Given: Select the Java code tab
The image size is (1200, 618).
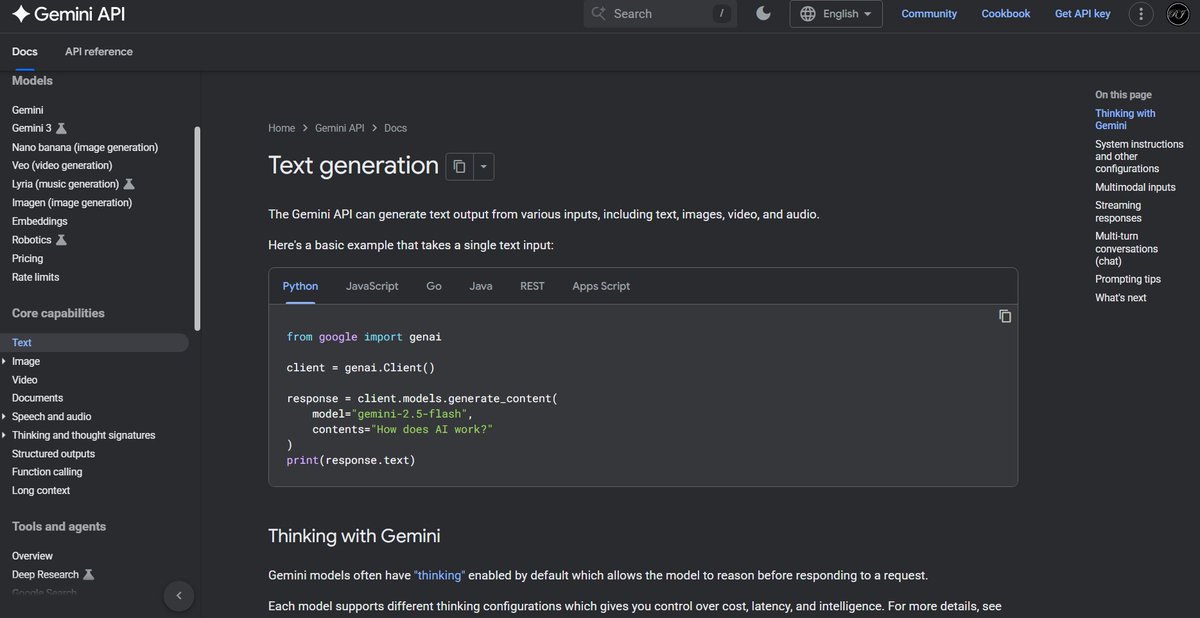Looking at the screenshot, I should pos(481,286).
